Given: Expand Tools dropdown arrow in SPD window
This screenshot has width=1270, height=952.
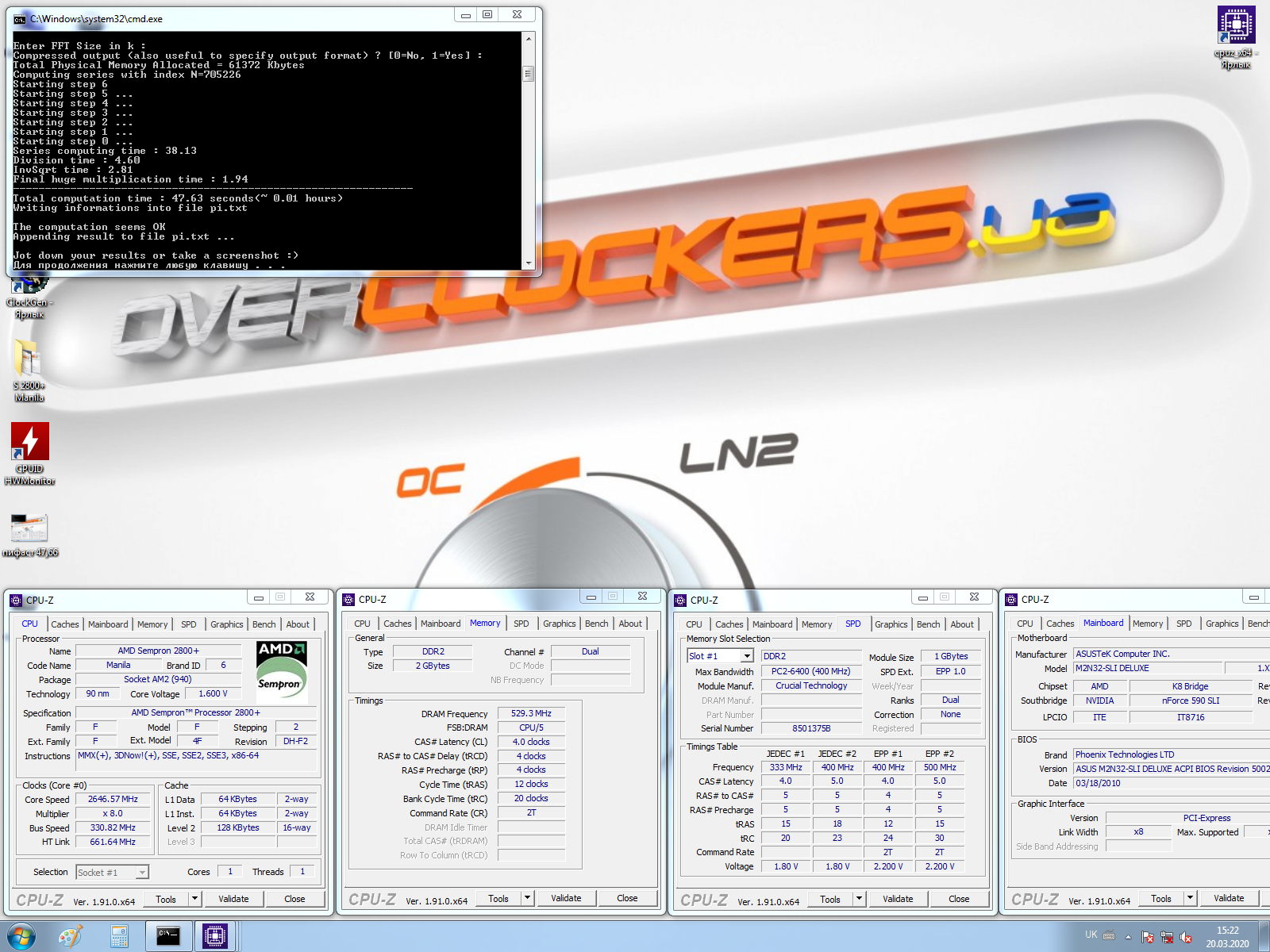Looking at the screenshot, I should click(x=859, y=899).
